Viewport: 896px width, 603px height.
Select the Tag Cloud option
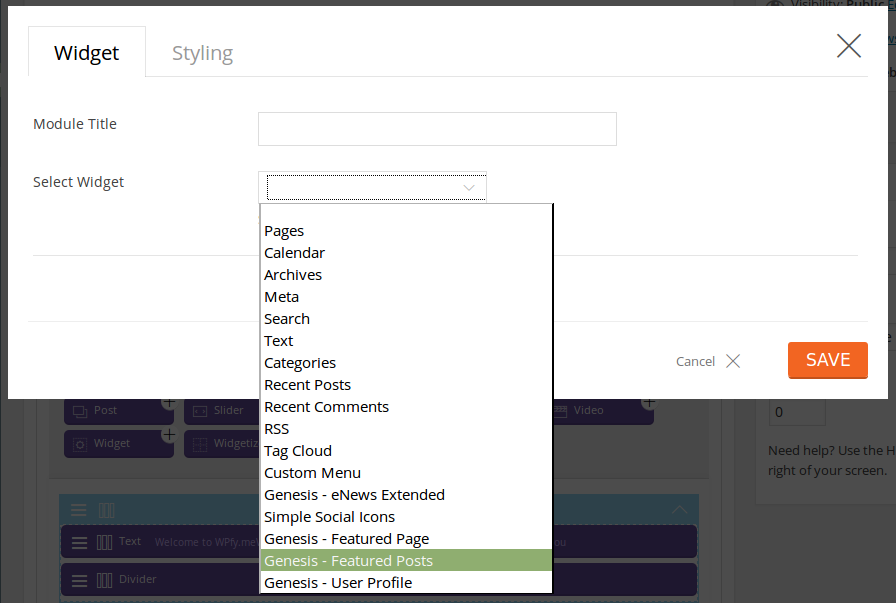(297, 451)
